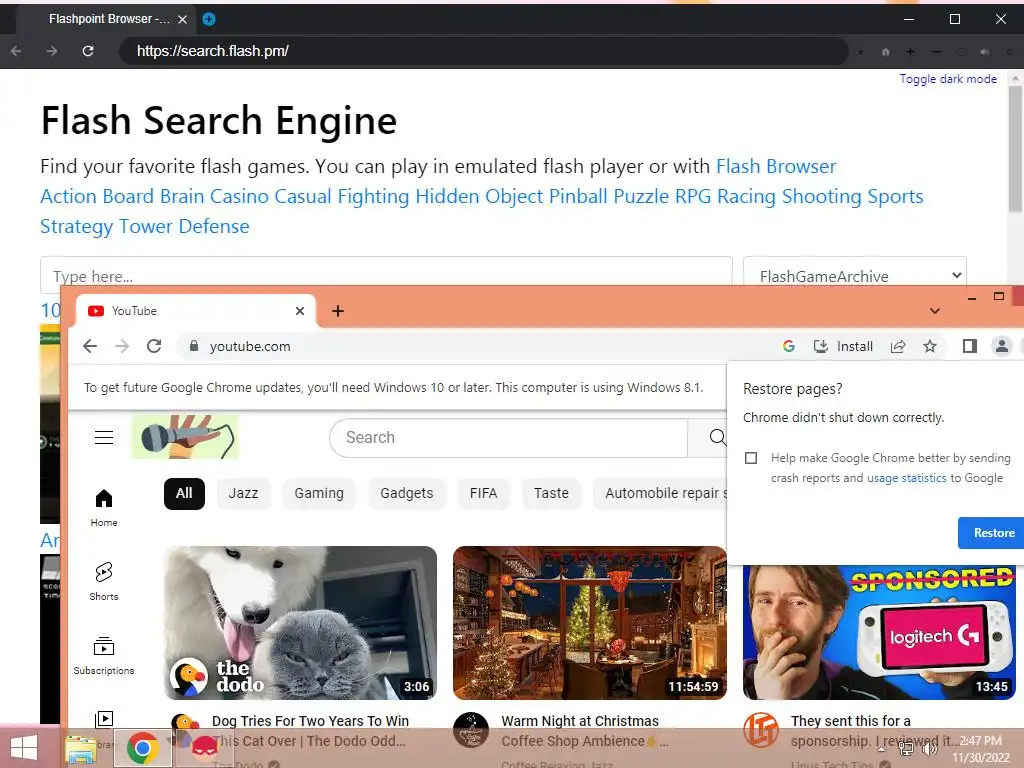Open the Hidden Object category link
This screenshot has width=1024, height=768.
coord(479,196)
